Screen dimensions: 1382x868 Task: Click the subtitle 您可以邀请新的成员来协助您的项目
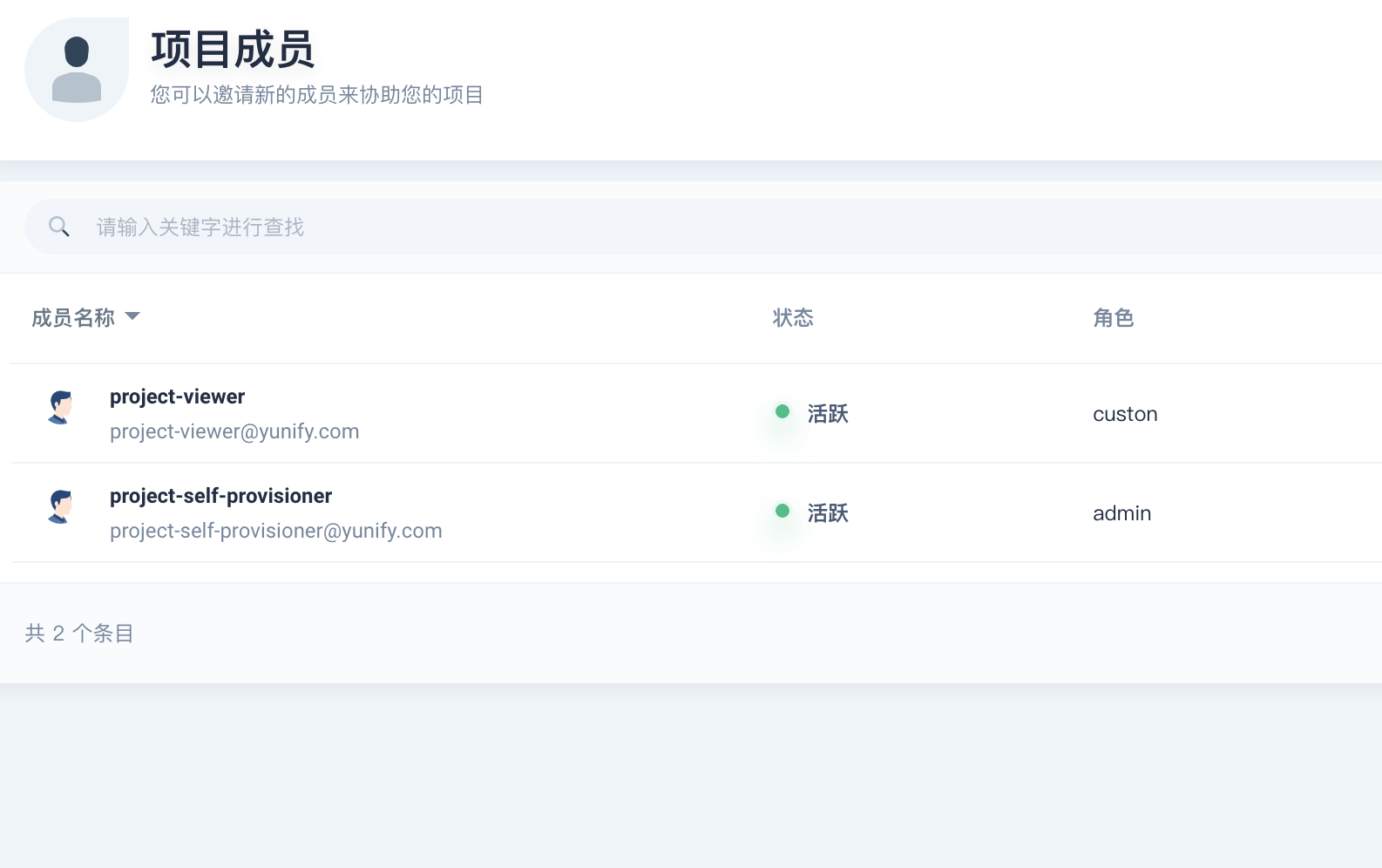317,95
